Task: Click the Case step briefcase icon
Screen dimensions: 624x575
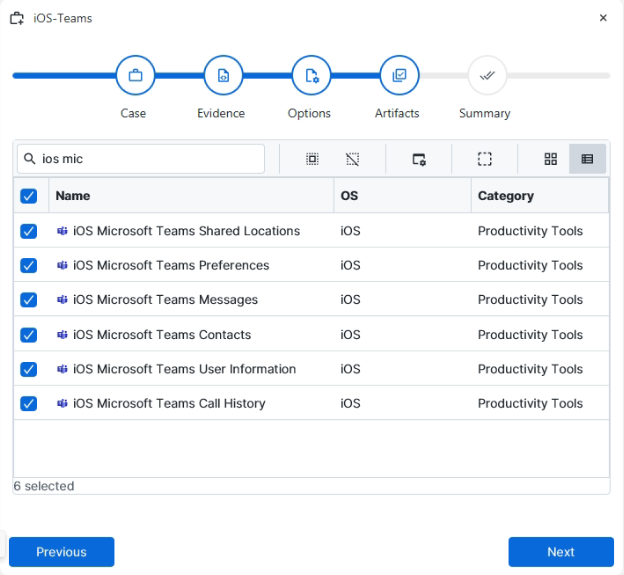Action: click(135, 75)
